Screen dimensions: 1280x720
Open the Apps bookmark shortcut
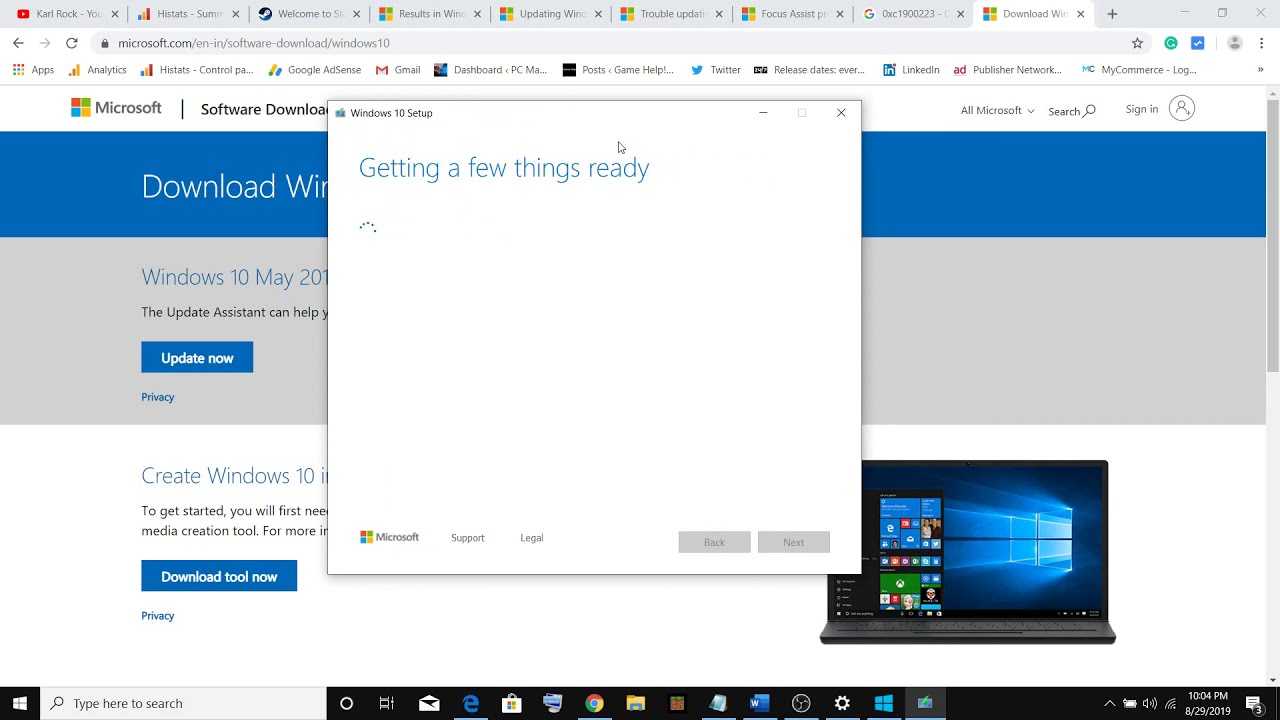(x=33, y=70)
